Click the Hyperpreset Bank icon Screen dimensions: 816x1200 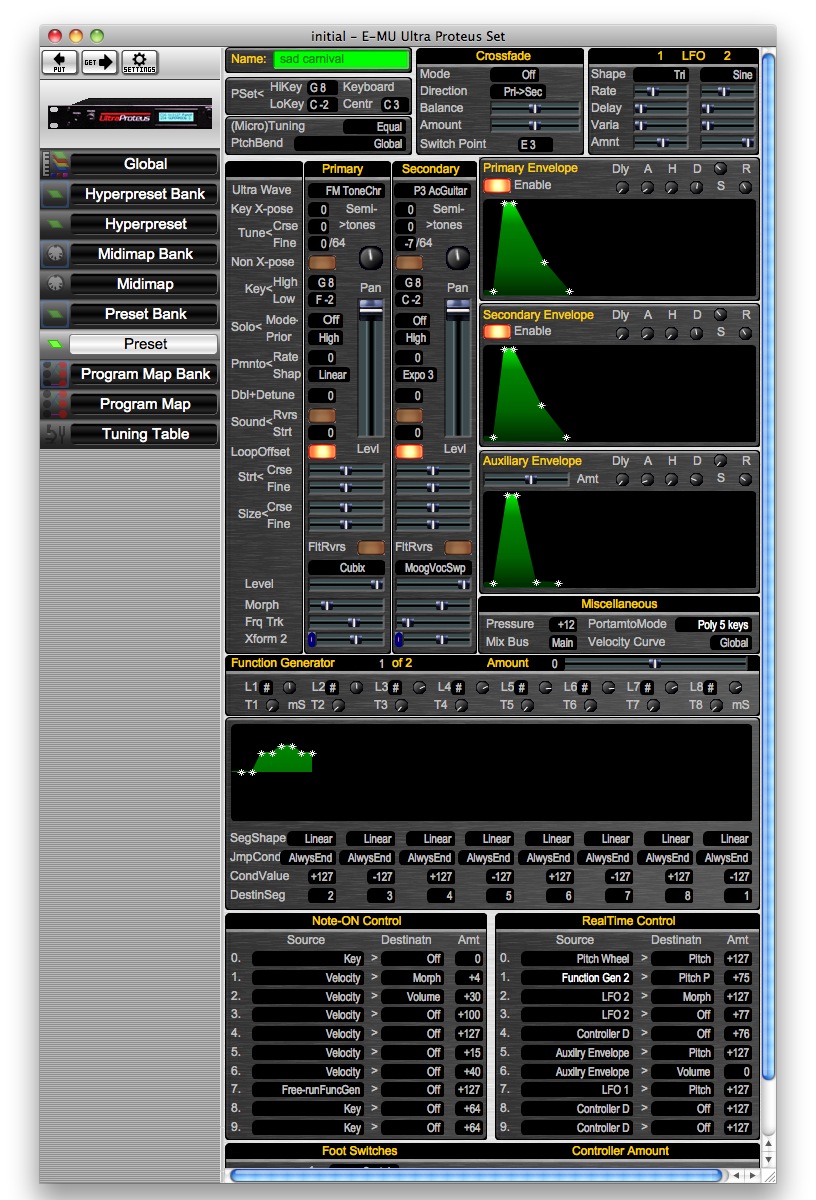(x=55, y=194)
